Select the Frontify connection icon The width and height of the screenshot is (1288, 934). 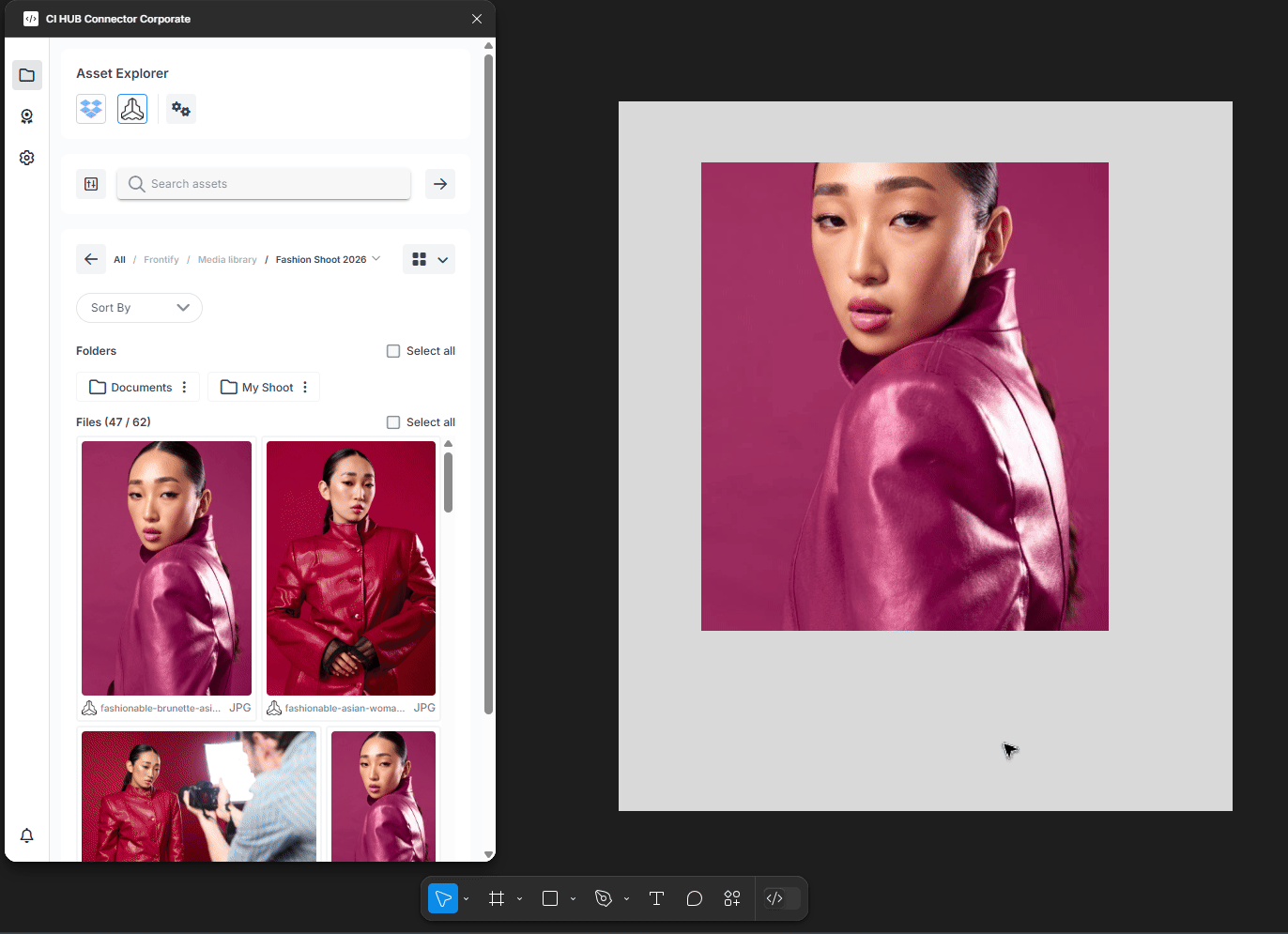point(132,109)
